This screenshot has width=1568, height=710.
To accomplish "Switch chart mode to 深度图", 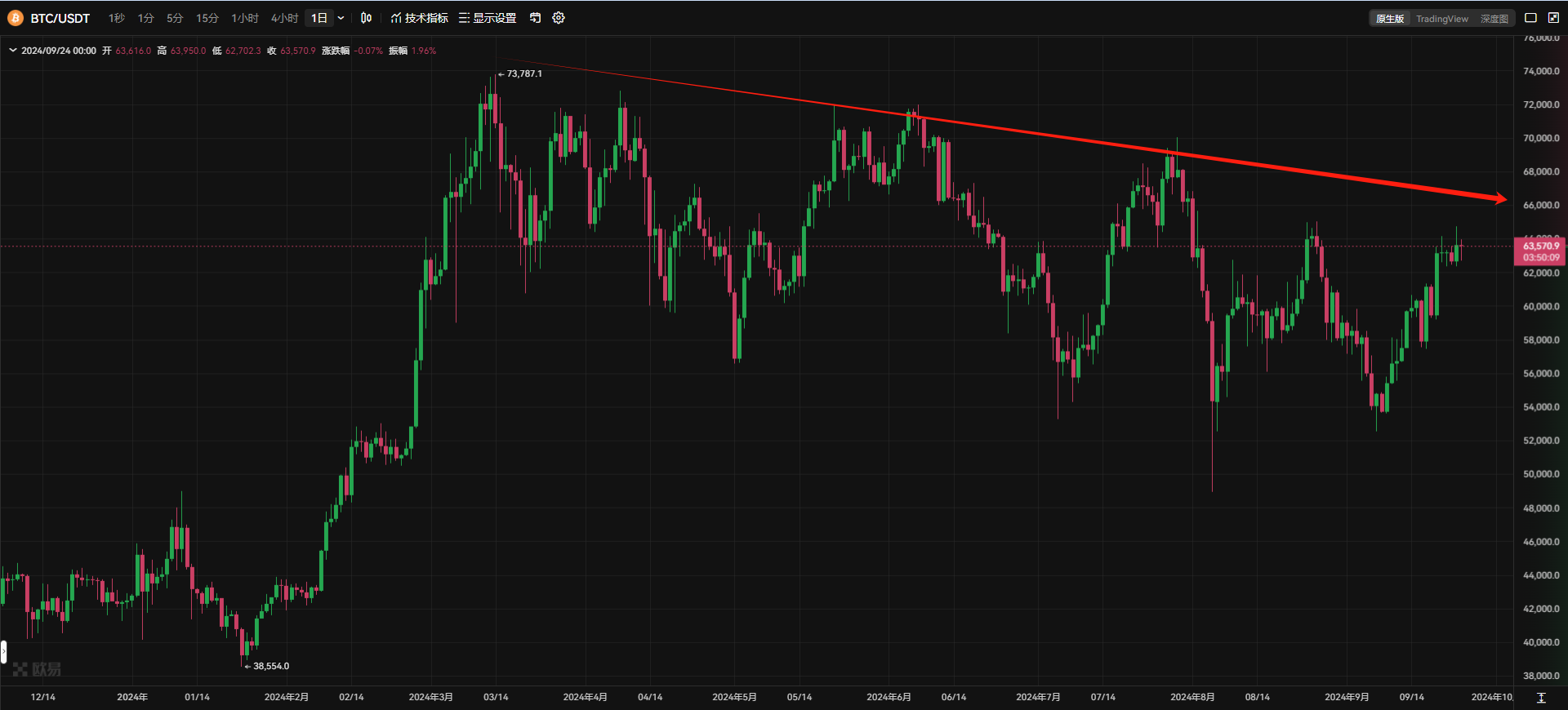I will 1494,19.
